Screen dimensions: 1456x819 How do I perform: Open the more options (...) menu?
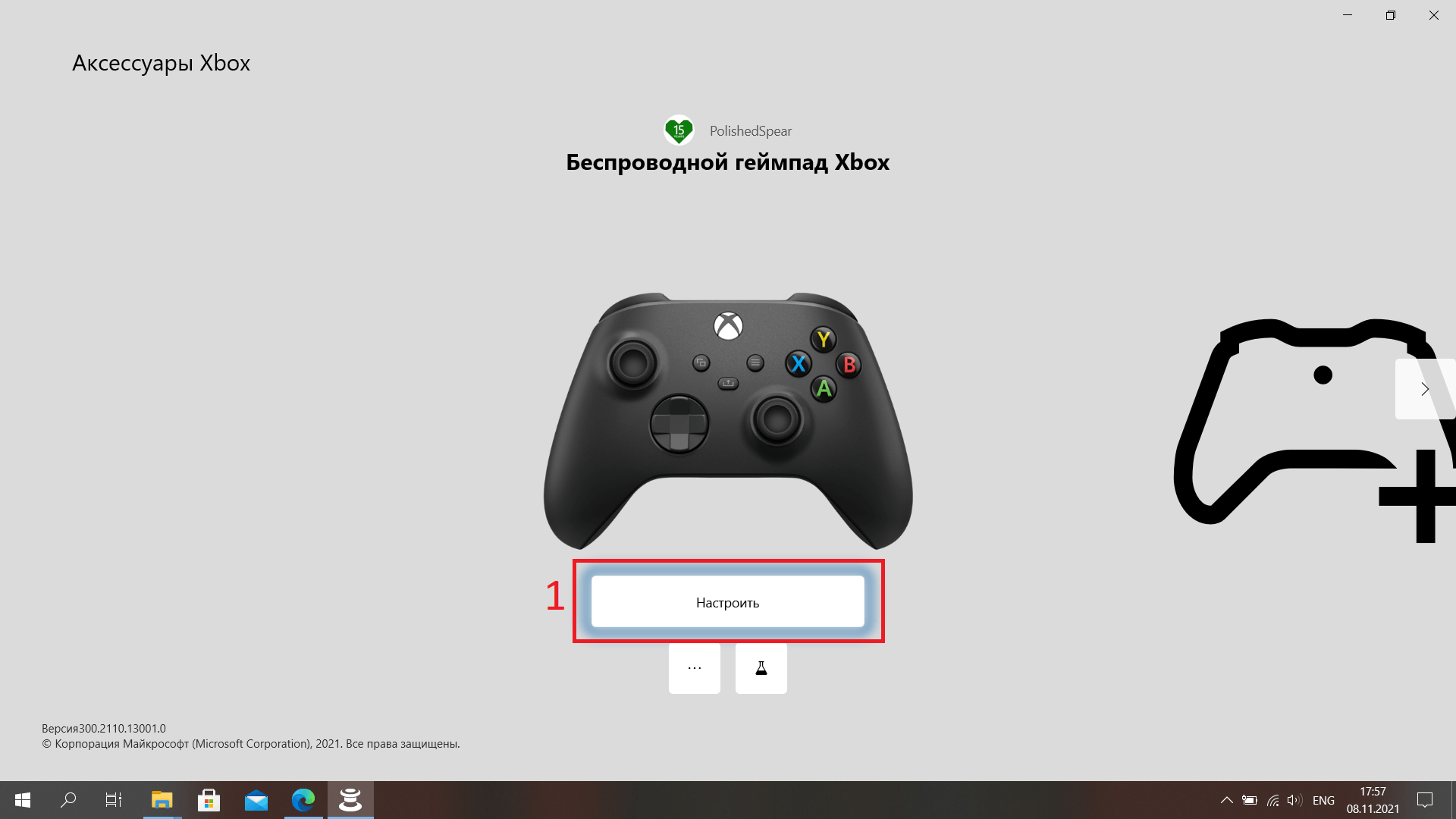(694, 667)
